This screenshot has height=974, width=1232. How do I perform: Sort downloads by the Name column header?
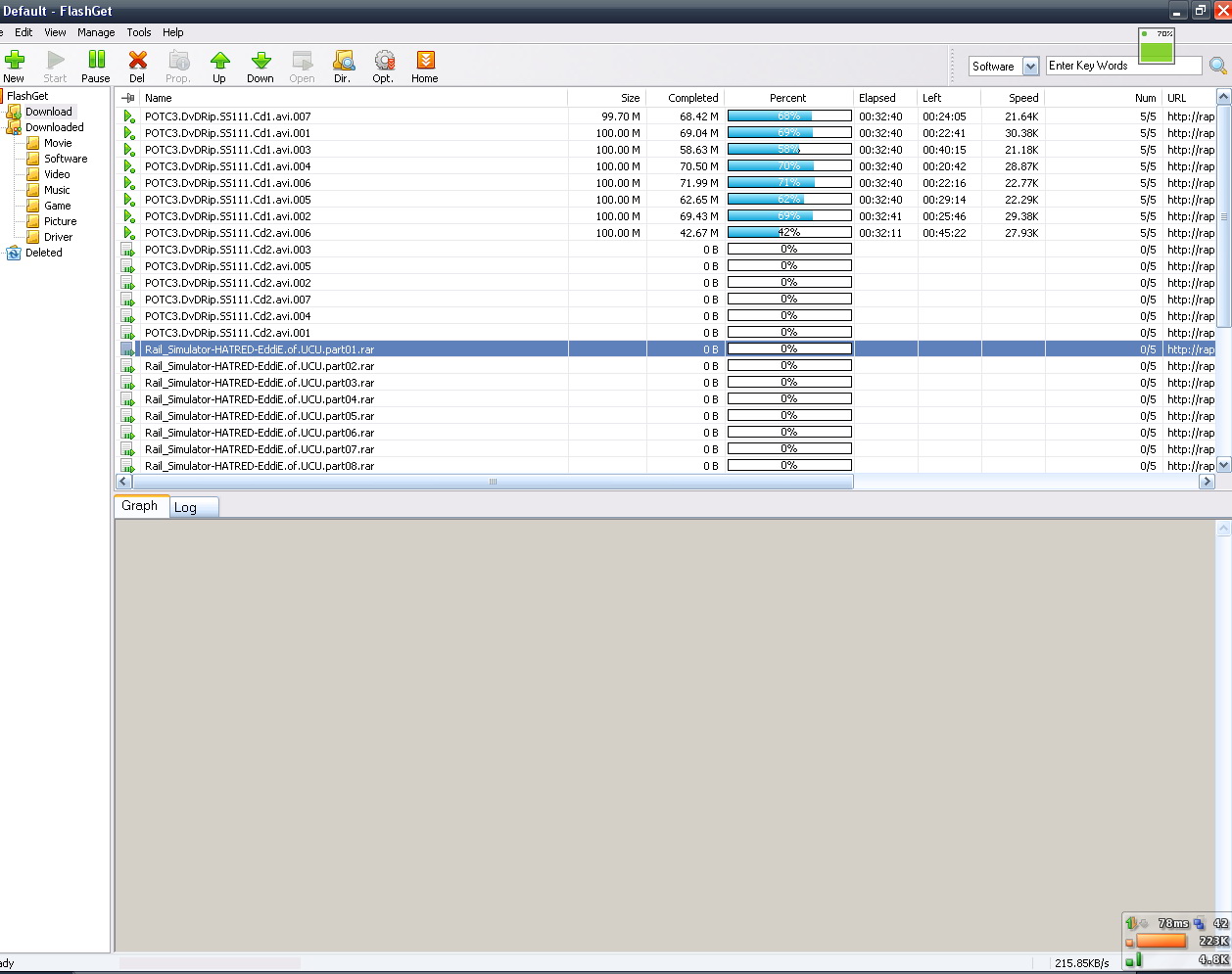354,98
